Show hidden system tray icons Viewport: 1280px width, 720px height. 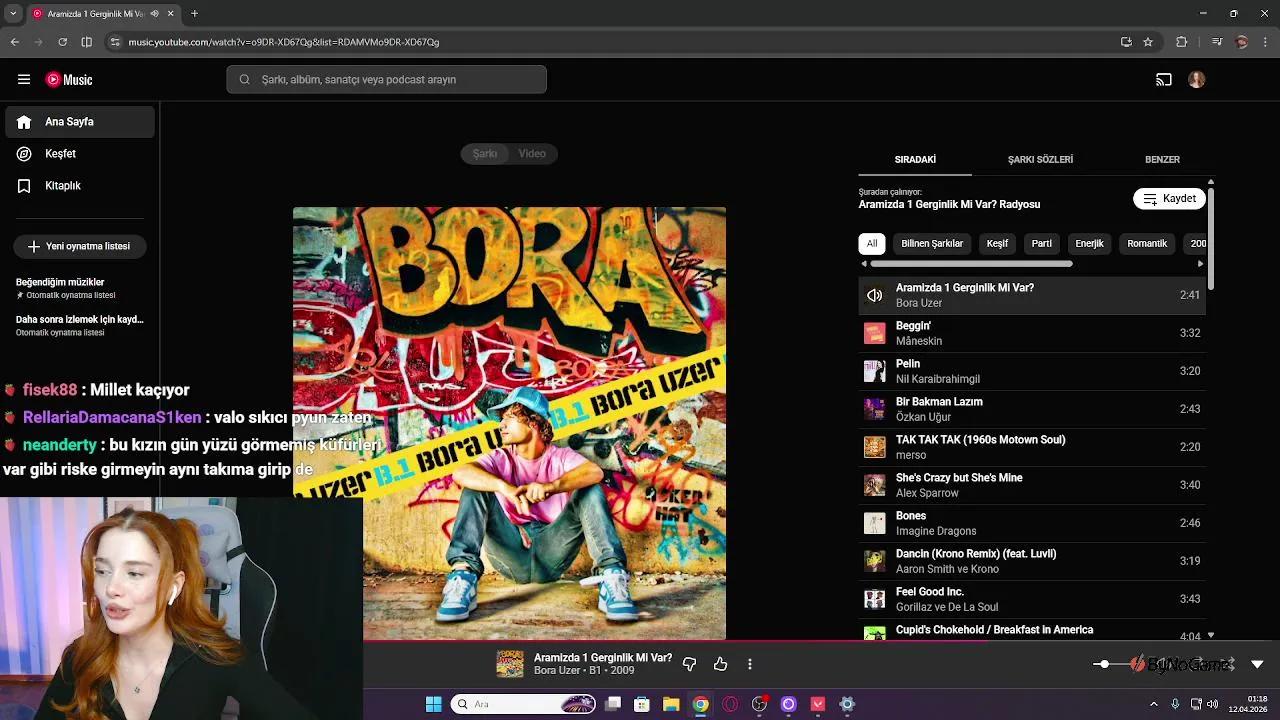click(1154, 704)
